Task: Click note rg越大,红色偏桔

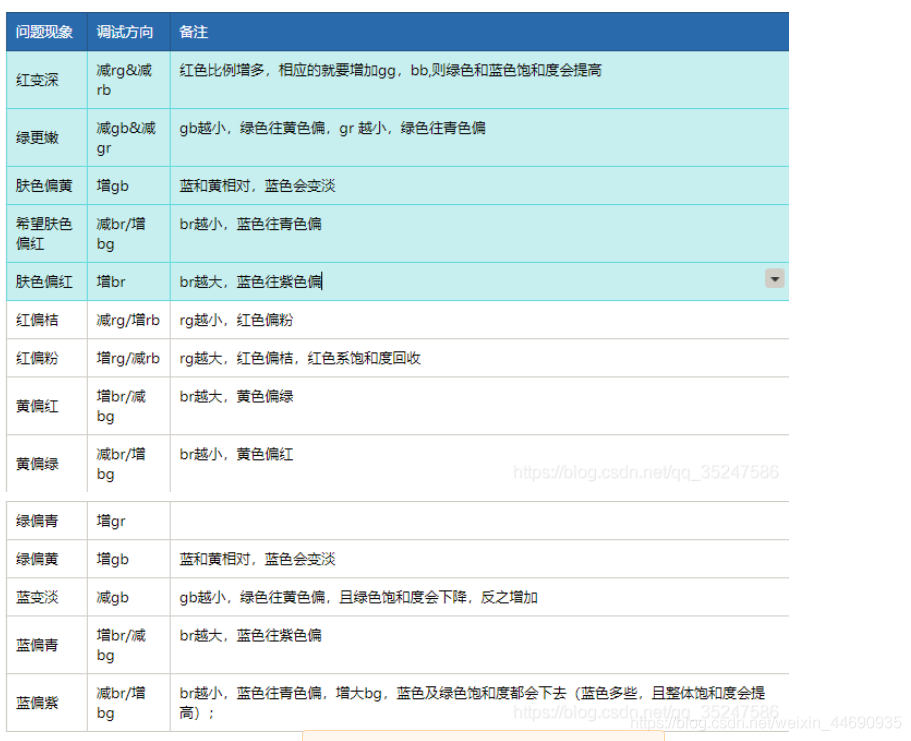Action: pos(300,358)
